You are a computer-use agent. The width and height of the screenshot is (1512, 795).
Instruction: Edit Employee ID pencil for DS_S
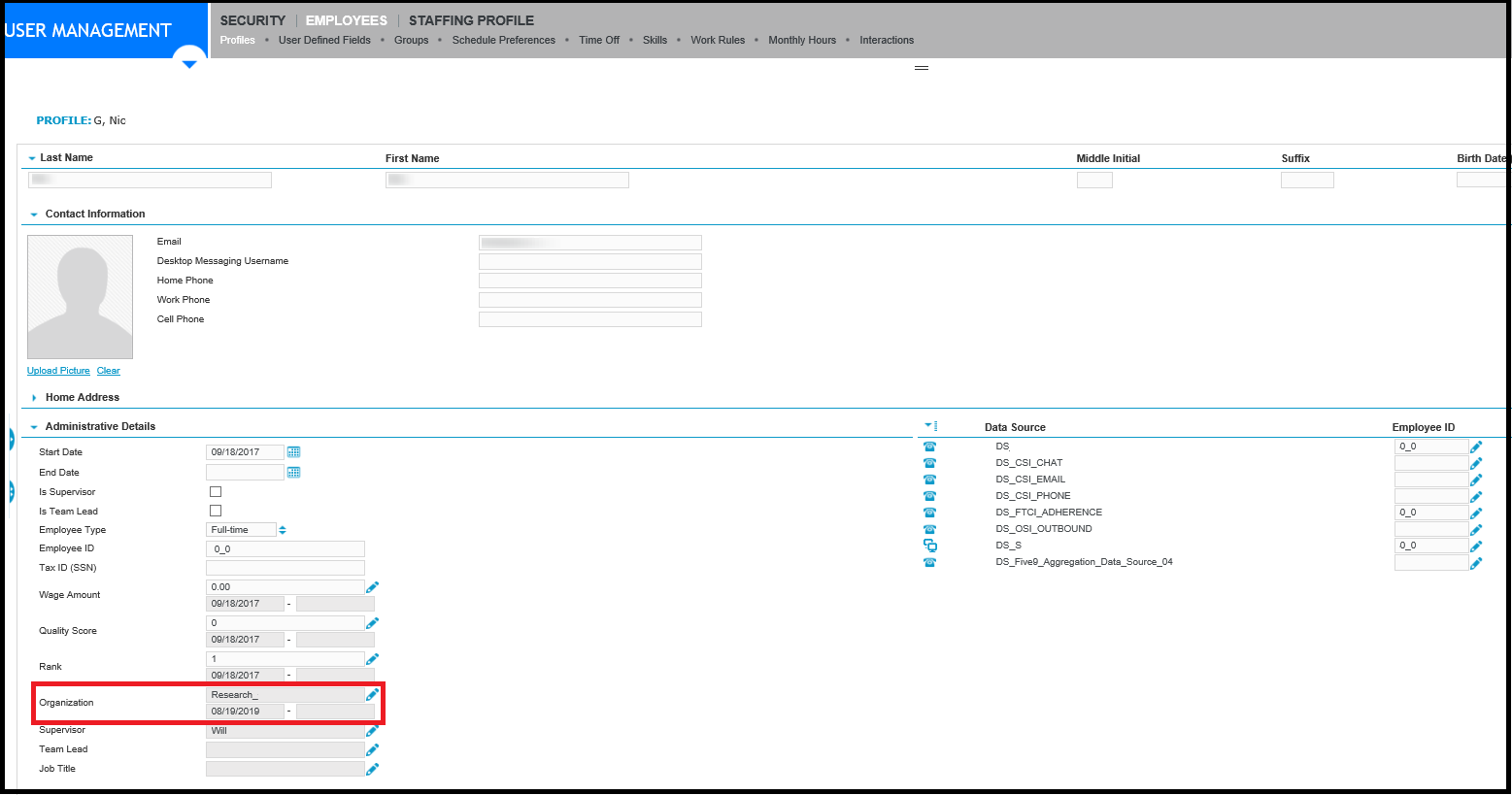click(x=1476, y=547)
